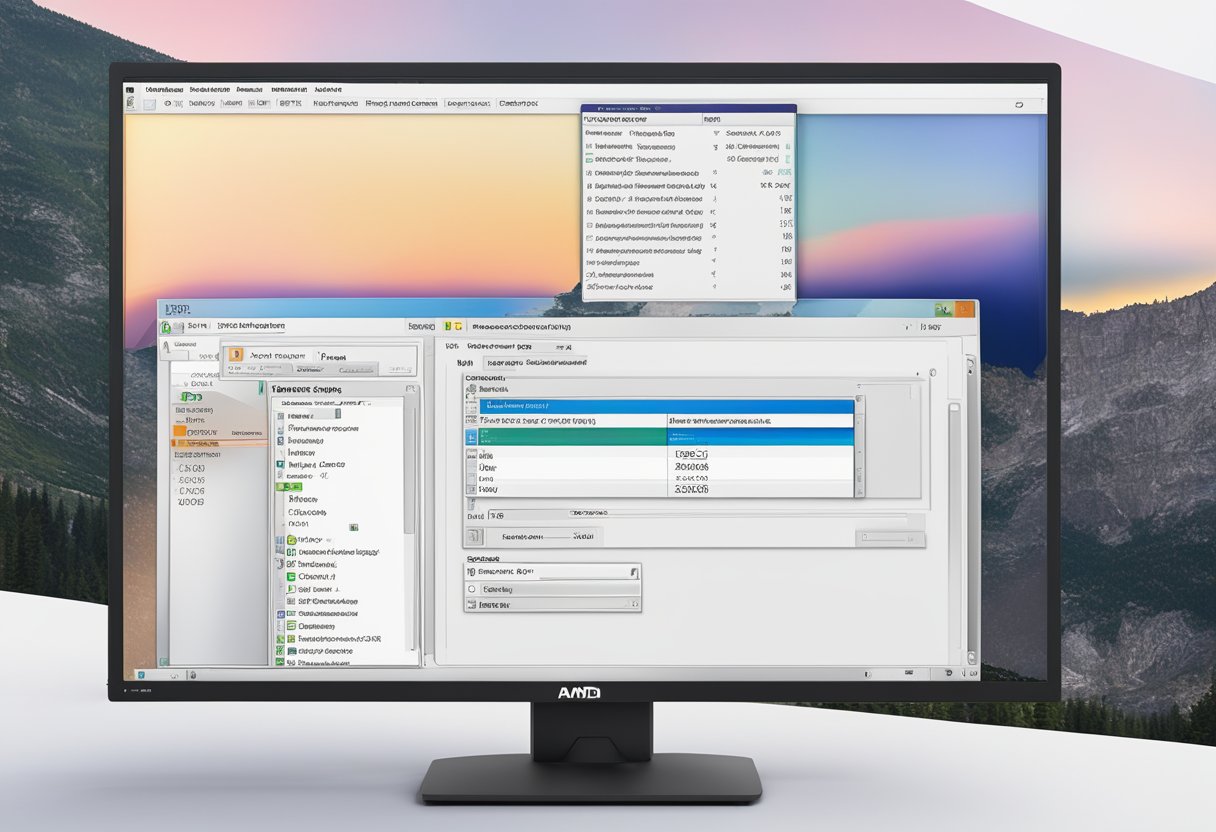Click the yellow-green icon pair in the right pane header
1216x832 pixels.
coord(454,326)
